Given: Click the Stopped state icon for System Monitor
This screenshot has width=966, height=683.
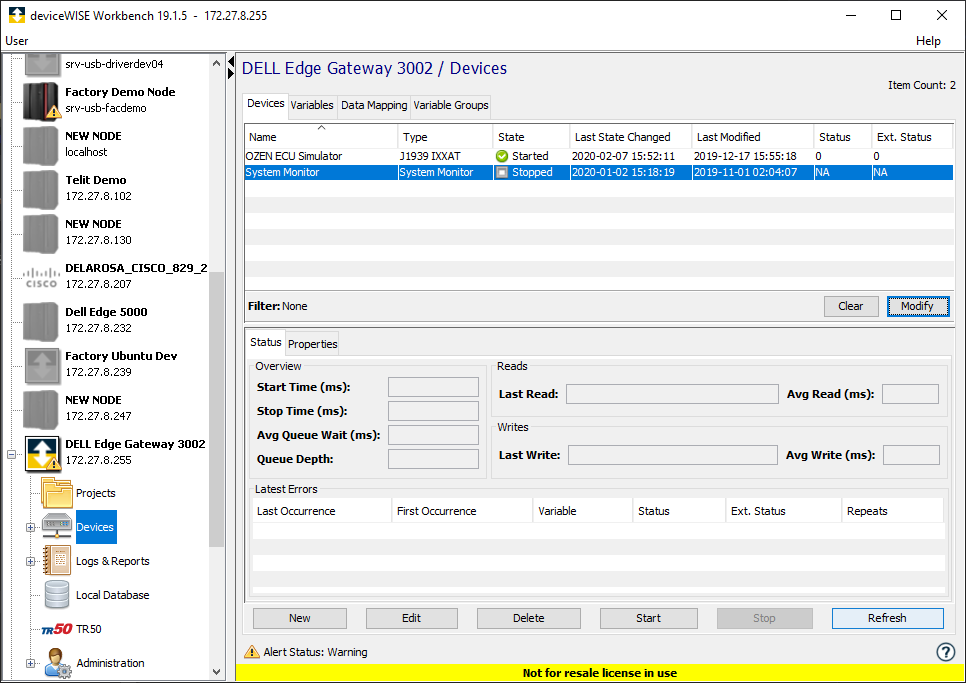Looking at the screenshot, I should pos(502,172).
